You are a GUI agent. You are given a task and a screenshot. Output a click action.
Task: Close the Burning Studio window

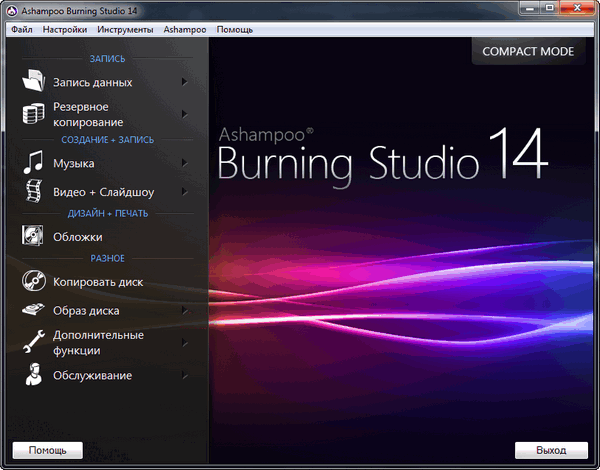coord(577,8)
